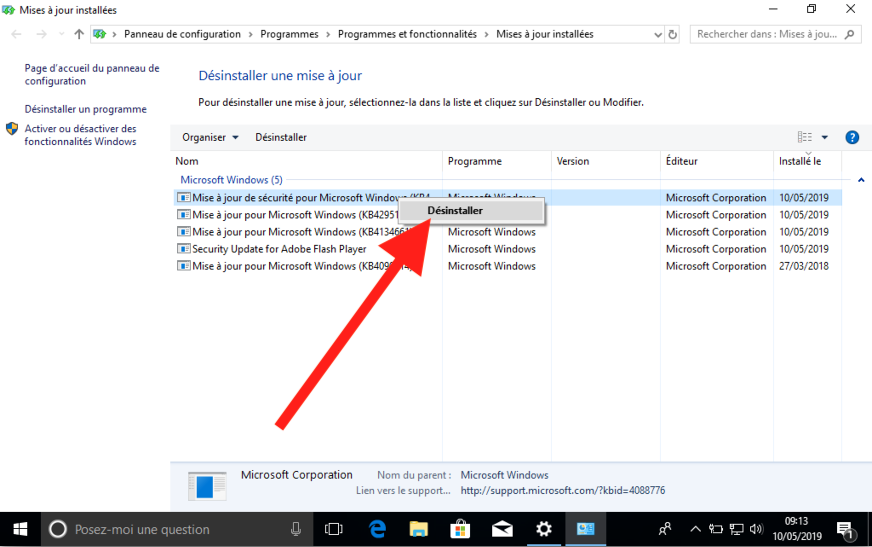The height and width of the screenshot is (547, 872).
Task: Sort by the 'Installé le' column header
Action: tap(800, 161)
